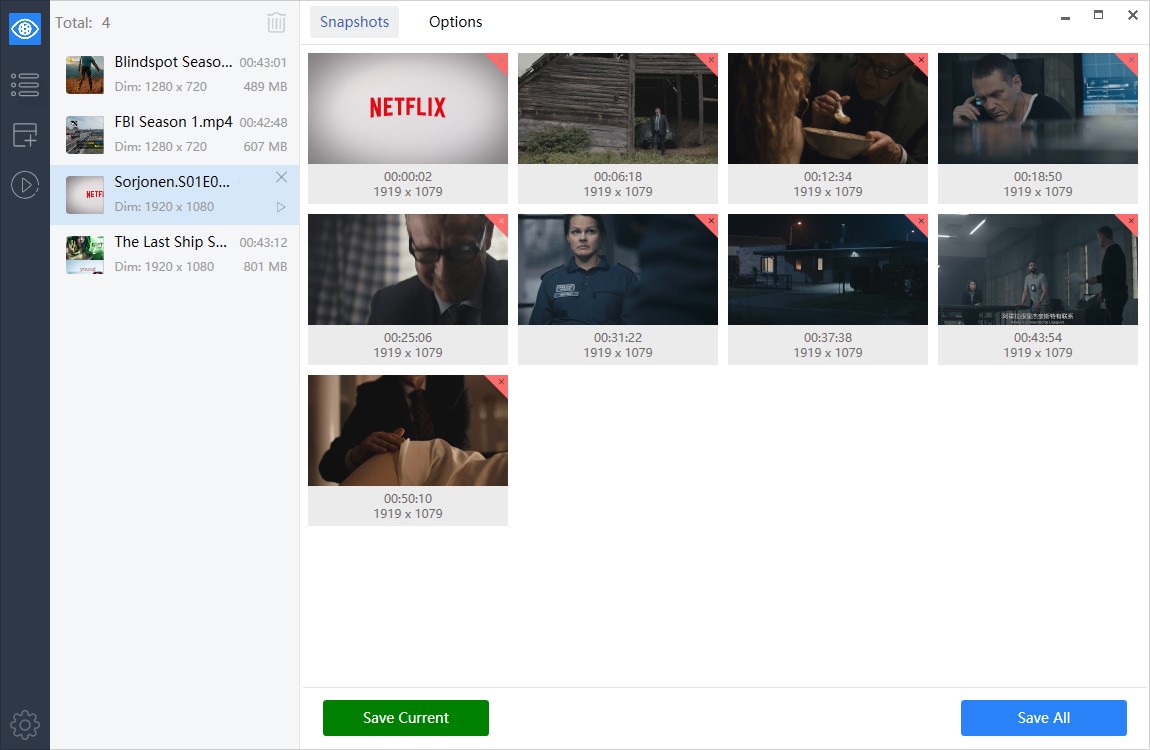Screen dimensions: 1150x750
Task: Open the file list view icon
Action: click(x=25, y=84)
